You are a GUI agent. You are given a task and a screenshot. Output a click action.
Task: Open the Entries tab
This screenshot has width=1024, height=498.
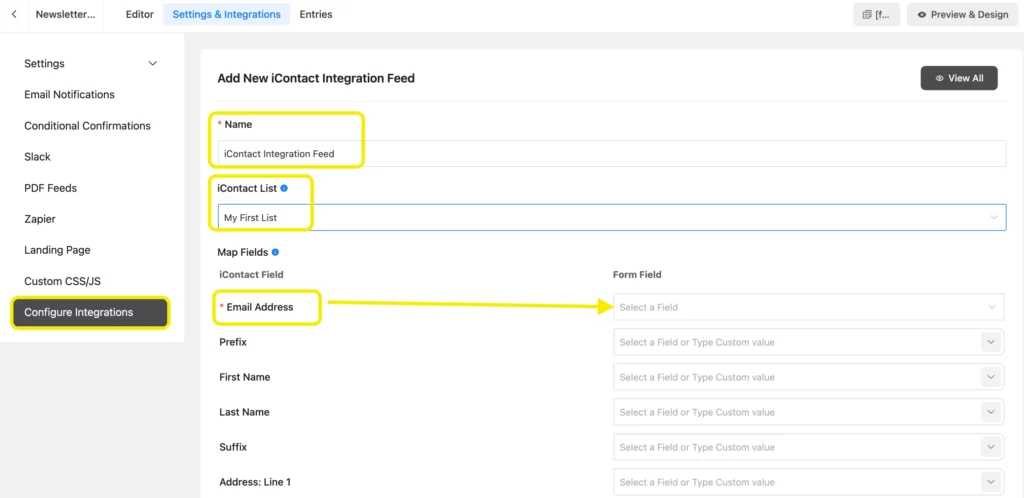(x=316, y=14)
